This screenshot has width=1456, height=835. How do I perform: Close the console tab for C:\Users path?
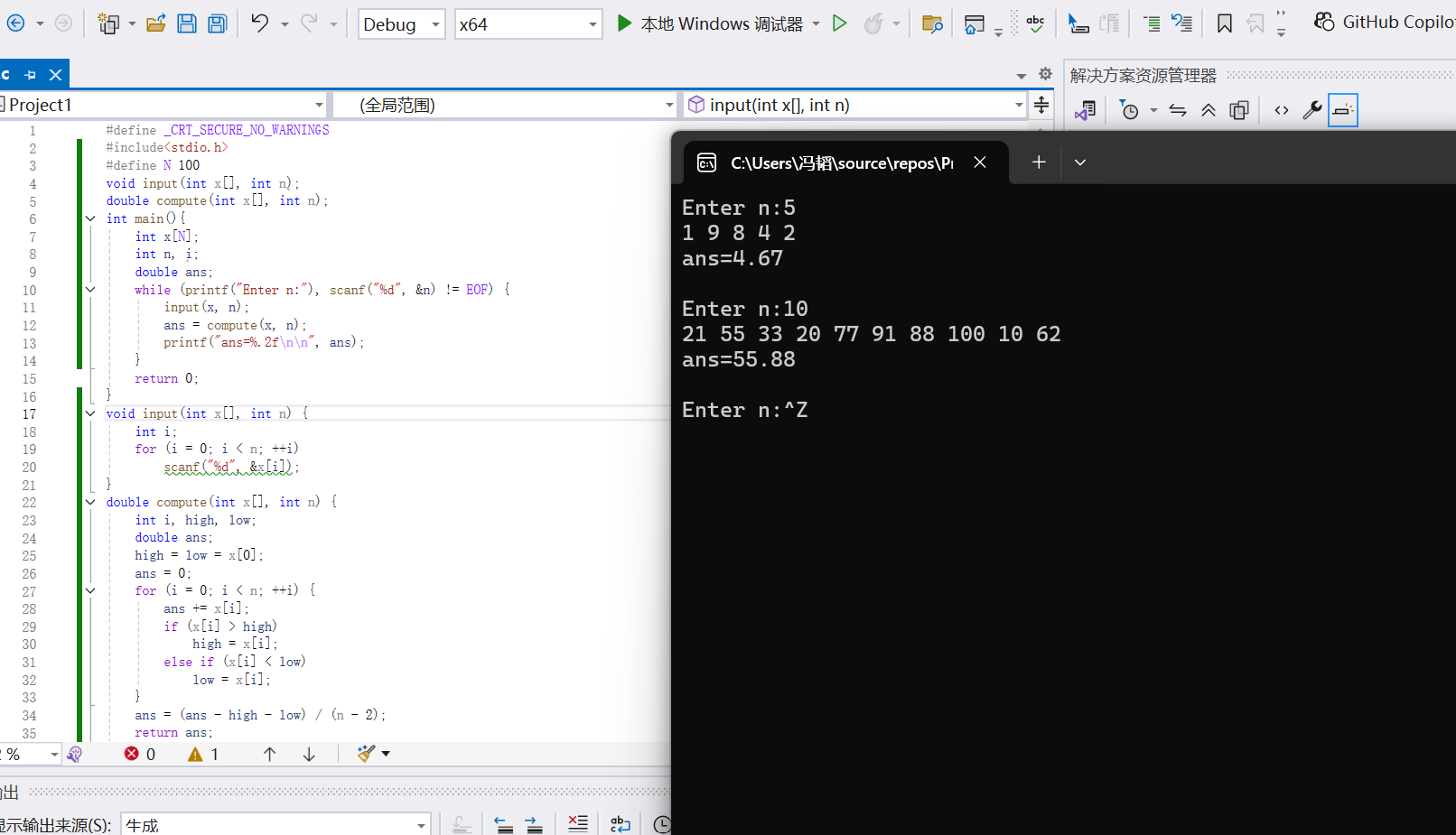point(980,162)
